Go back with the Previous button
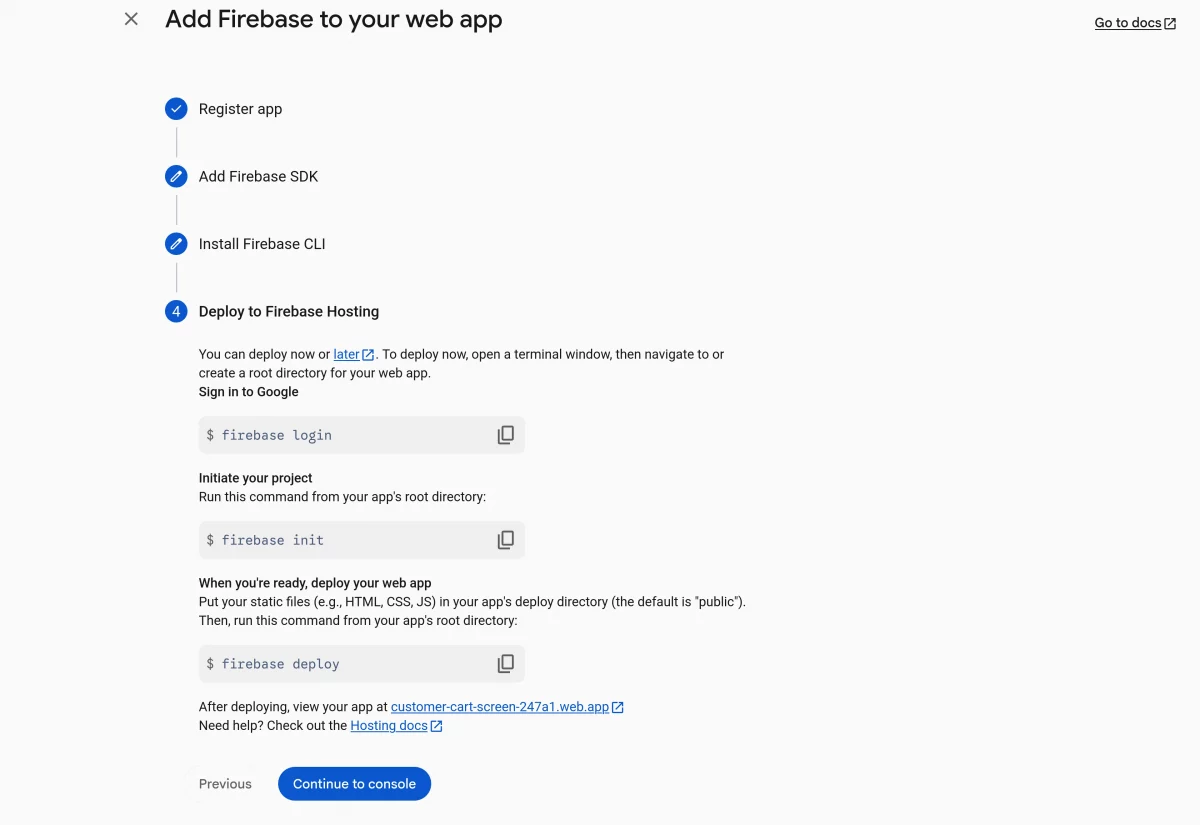 click(225, 784)
